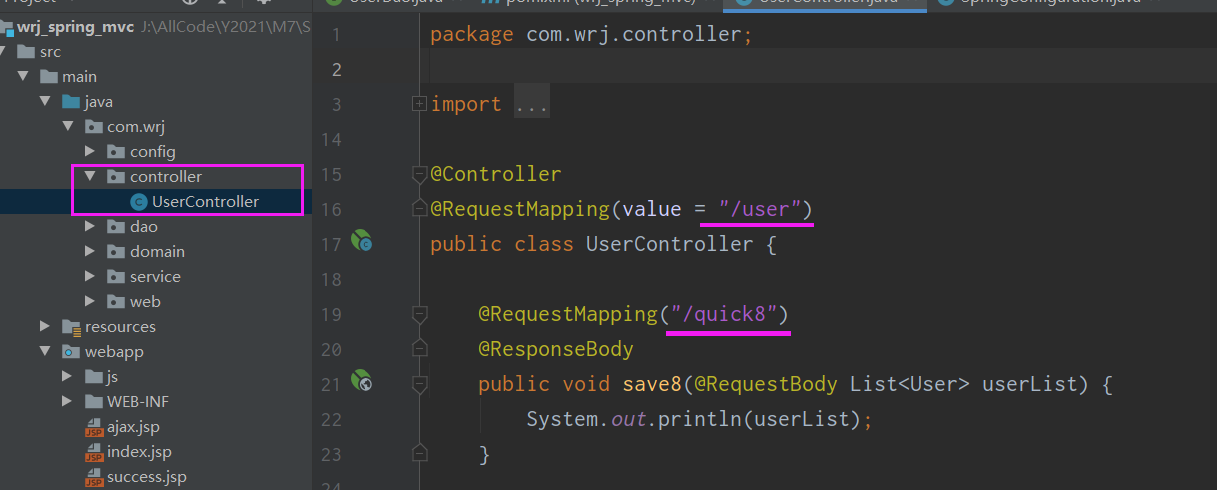Screen dimensions: 1217x490
Task: Collapse the main folder arrow
Action: (23, 77)
